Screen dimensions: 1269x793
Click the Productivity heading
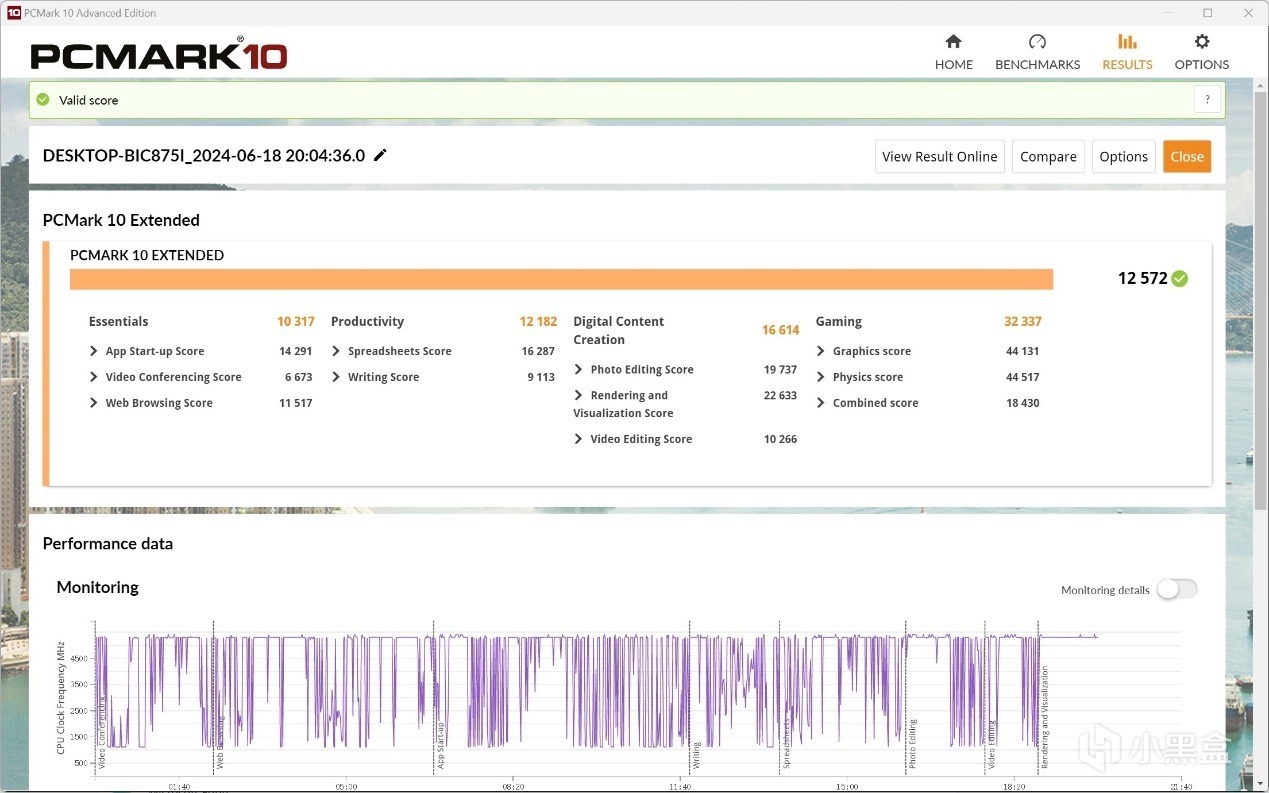coord(367,321)
